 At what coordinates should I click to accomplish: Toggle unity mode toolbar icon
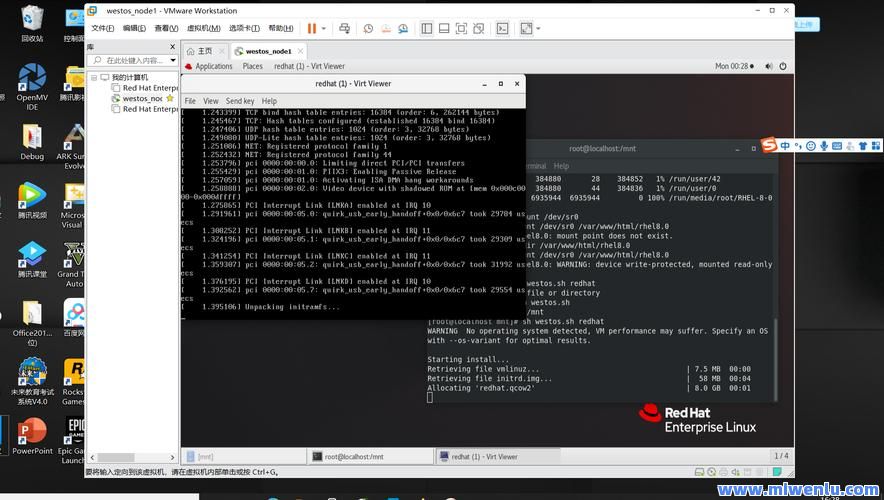[479, 28]
